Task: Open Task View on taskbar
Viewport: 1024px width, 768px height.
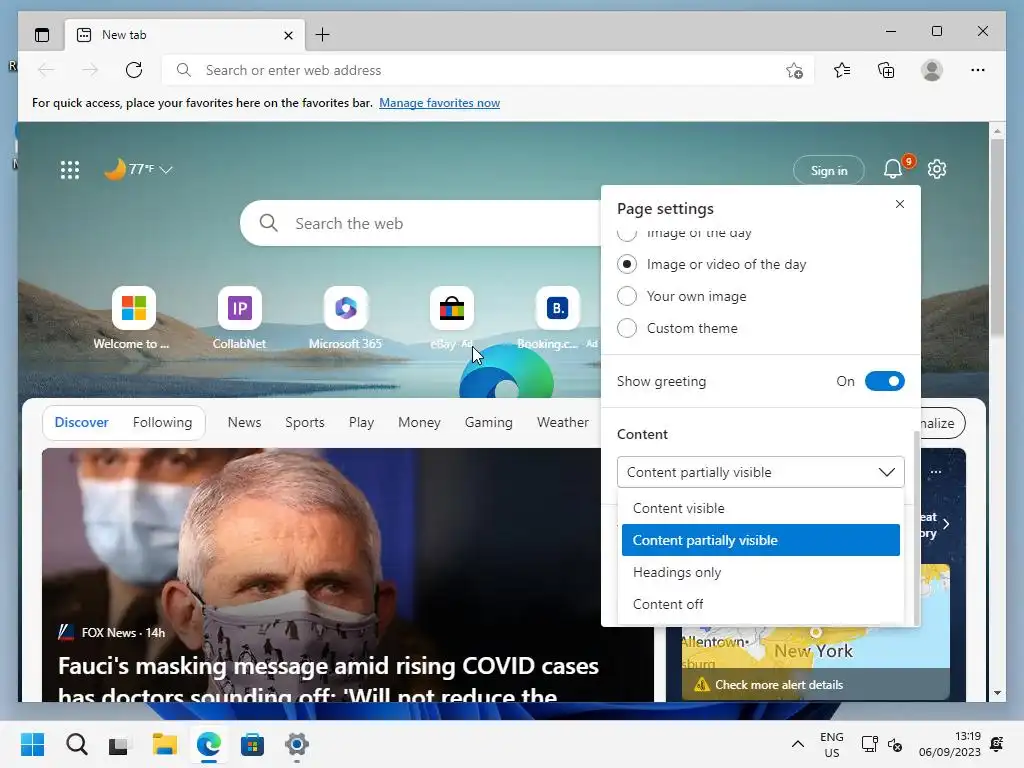Action: (x=119, y=744)
